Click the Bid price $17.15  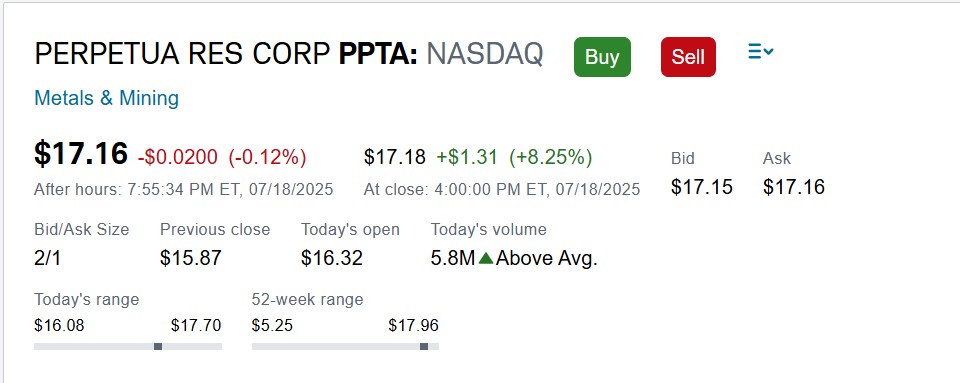pyautogui.click(x=702, y=187)
